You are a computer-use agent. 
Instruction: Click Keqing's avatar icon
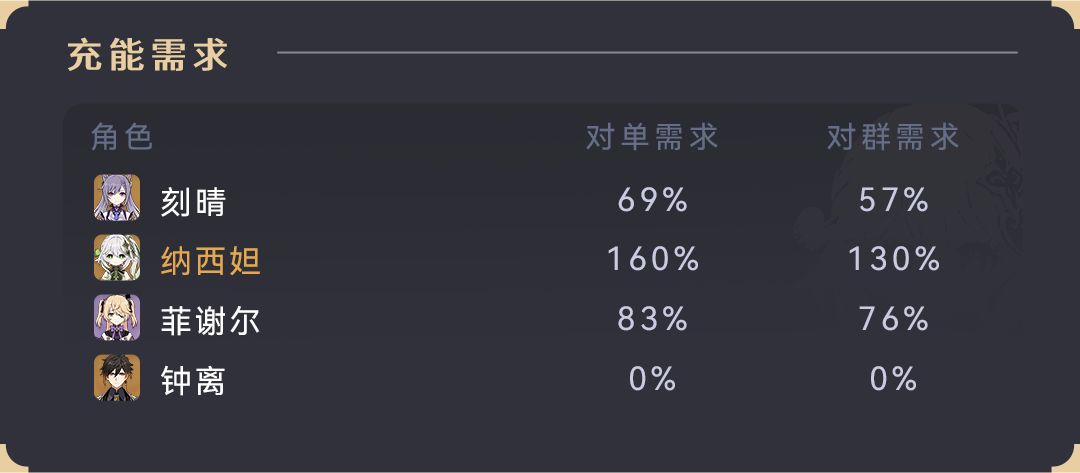pos(117,198)
